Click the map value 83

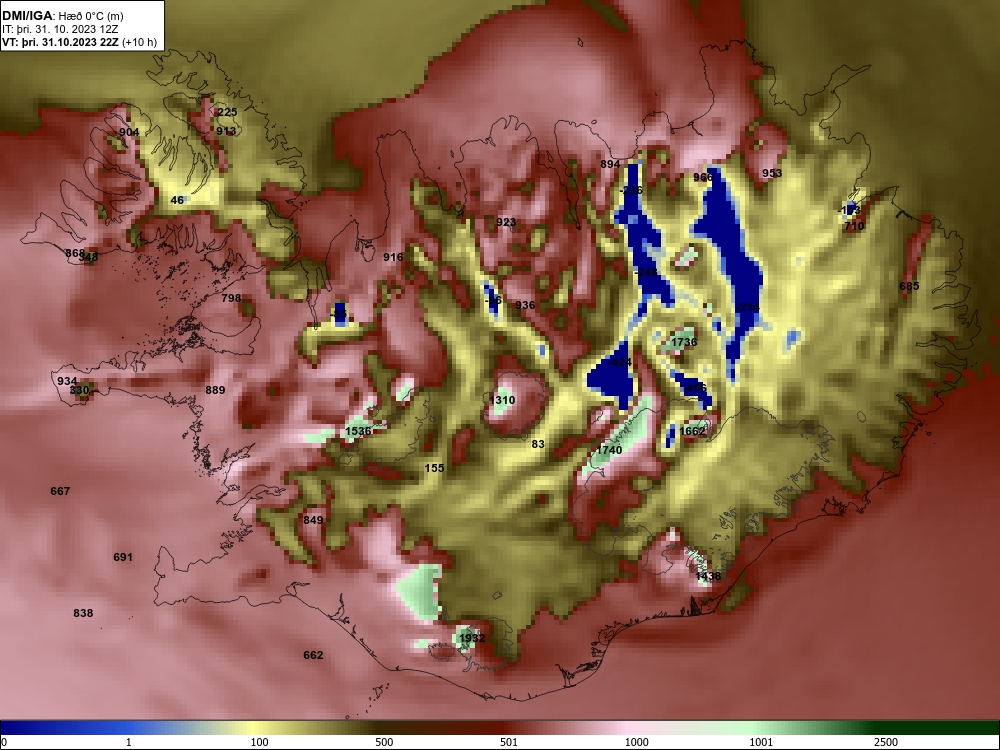pyautogui.click(x=538, y=444)
